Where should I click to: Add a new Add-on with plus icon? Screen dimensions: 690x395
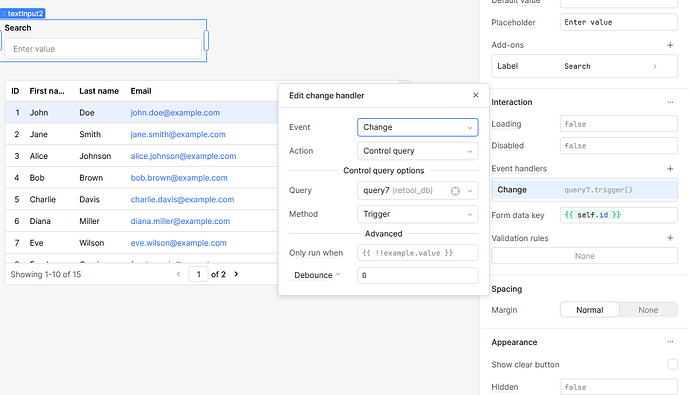(670, 45)
